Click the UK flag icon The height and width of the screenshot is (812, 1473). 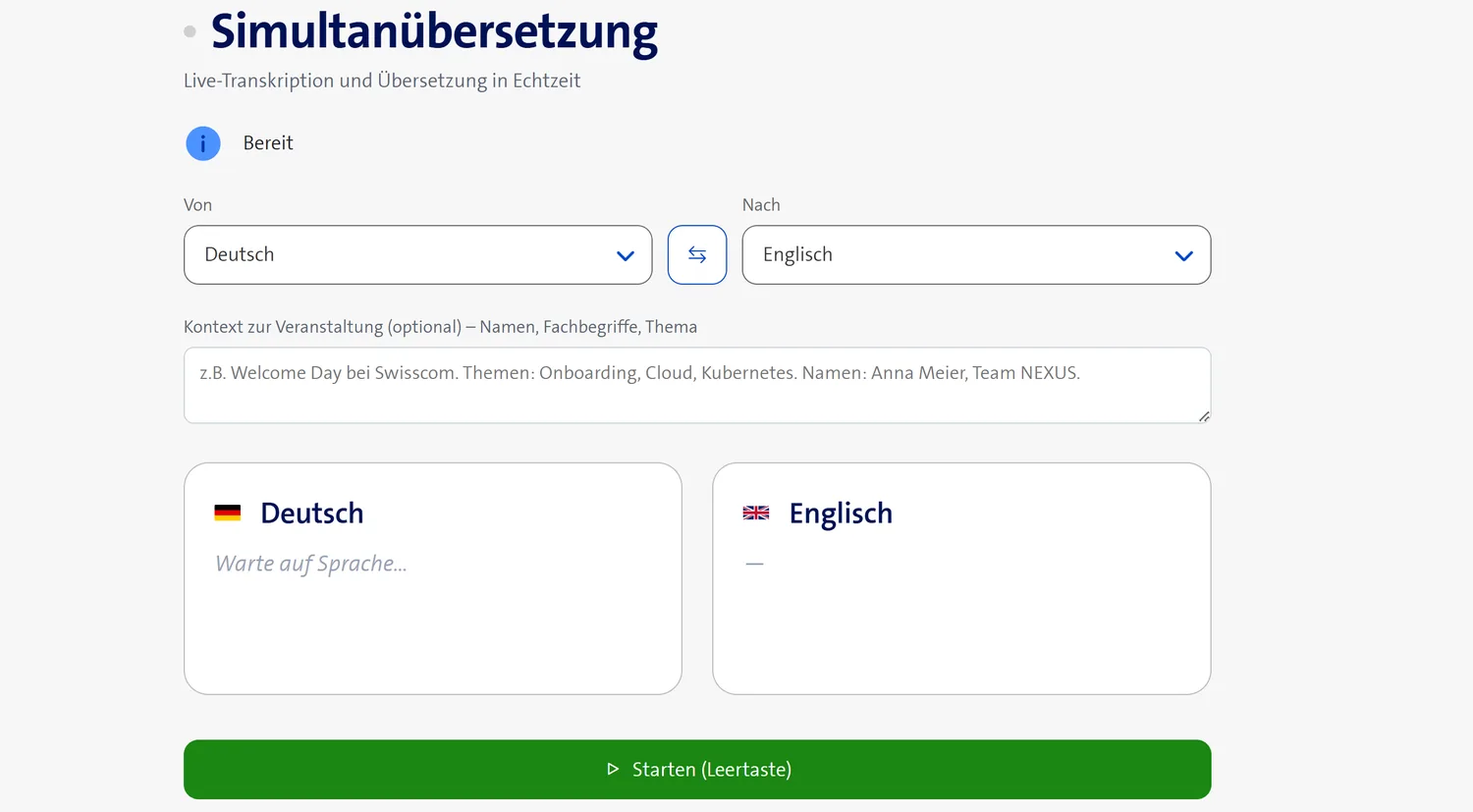(x=756, y=513)
